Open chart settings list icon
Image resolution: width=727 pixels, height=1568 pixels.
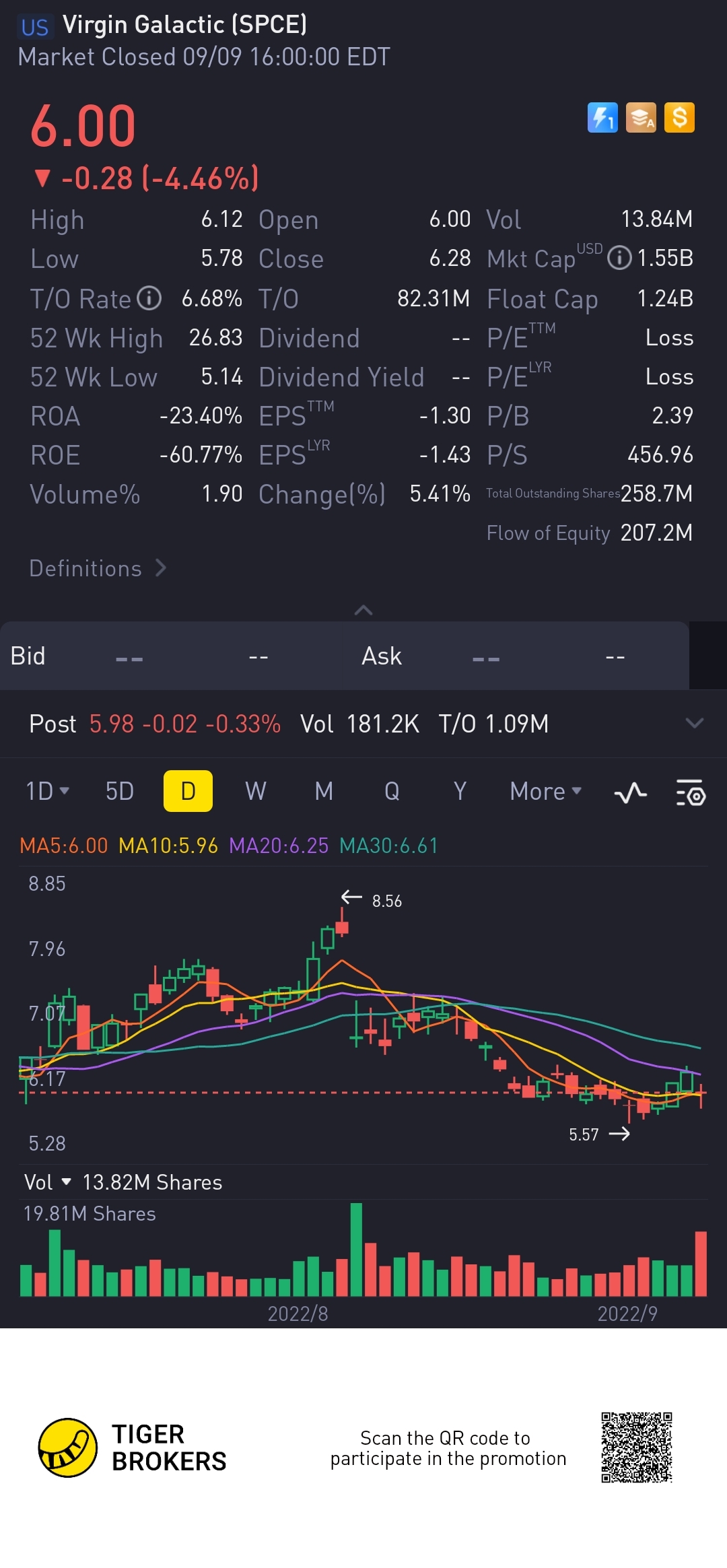(691, 792)
